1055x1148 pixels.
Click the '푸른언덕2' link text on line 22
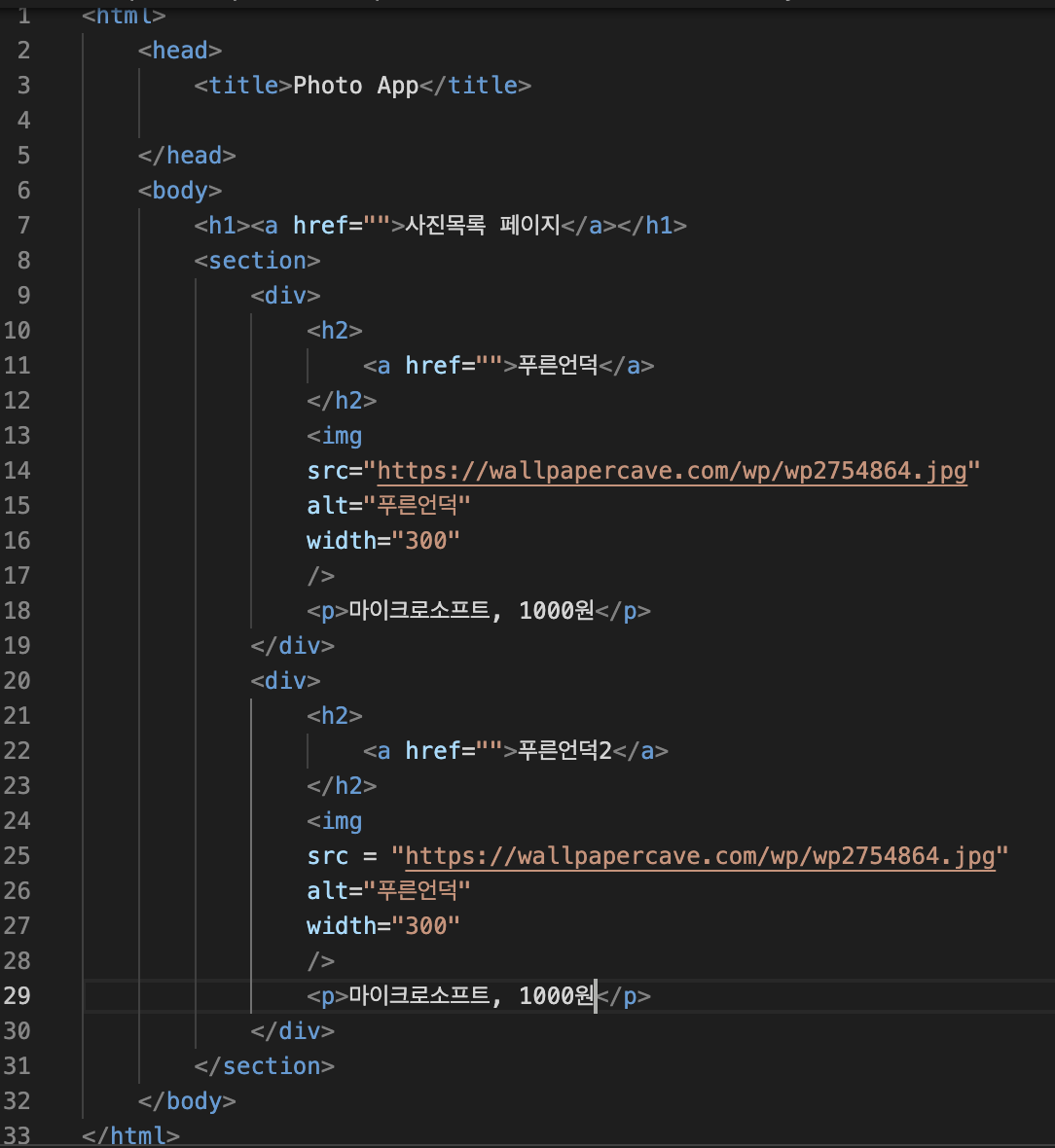click(564, 750)
